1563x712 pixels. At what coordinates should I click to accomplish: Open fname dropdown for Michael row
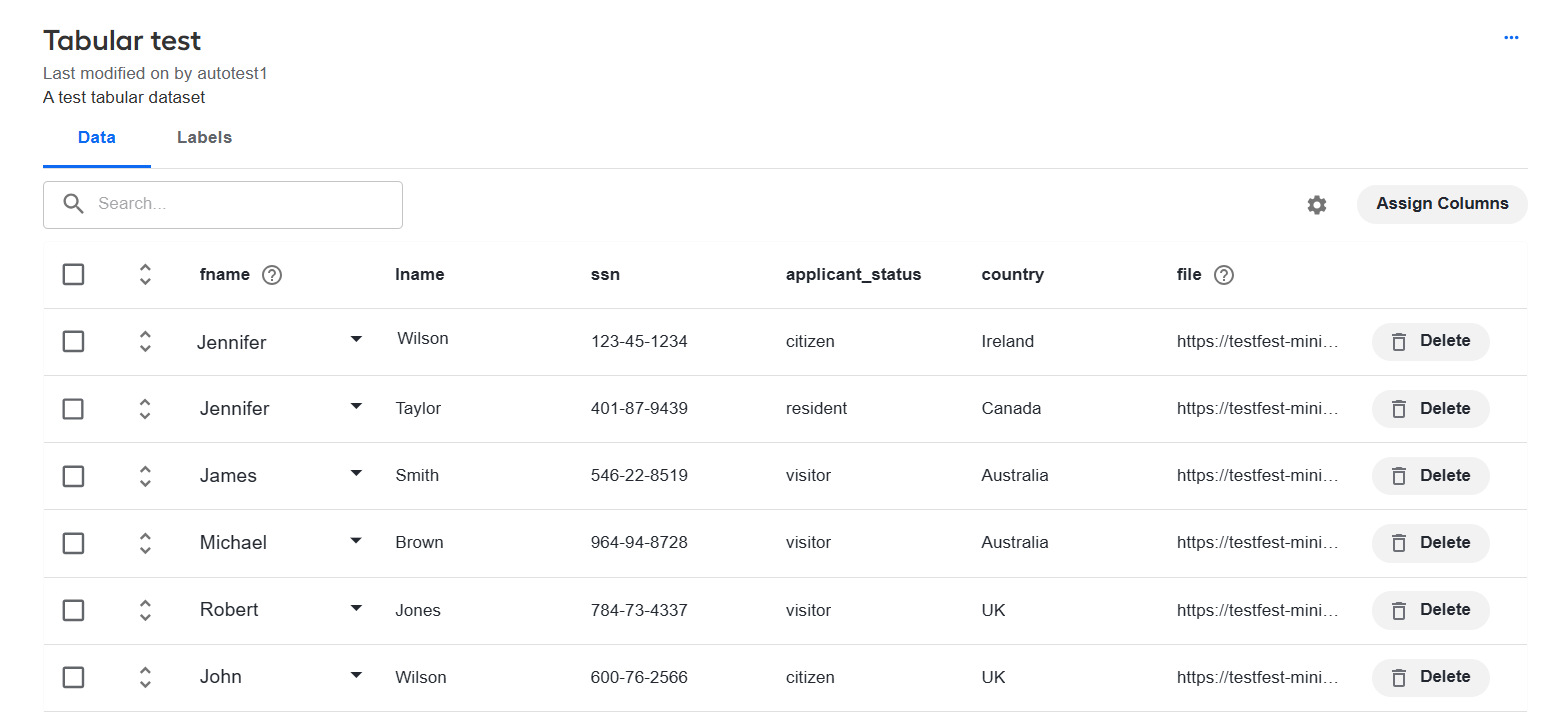[x=356, y=541]
